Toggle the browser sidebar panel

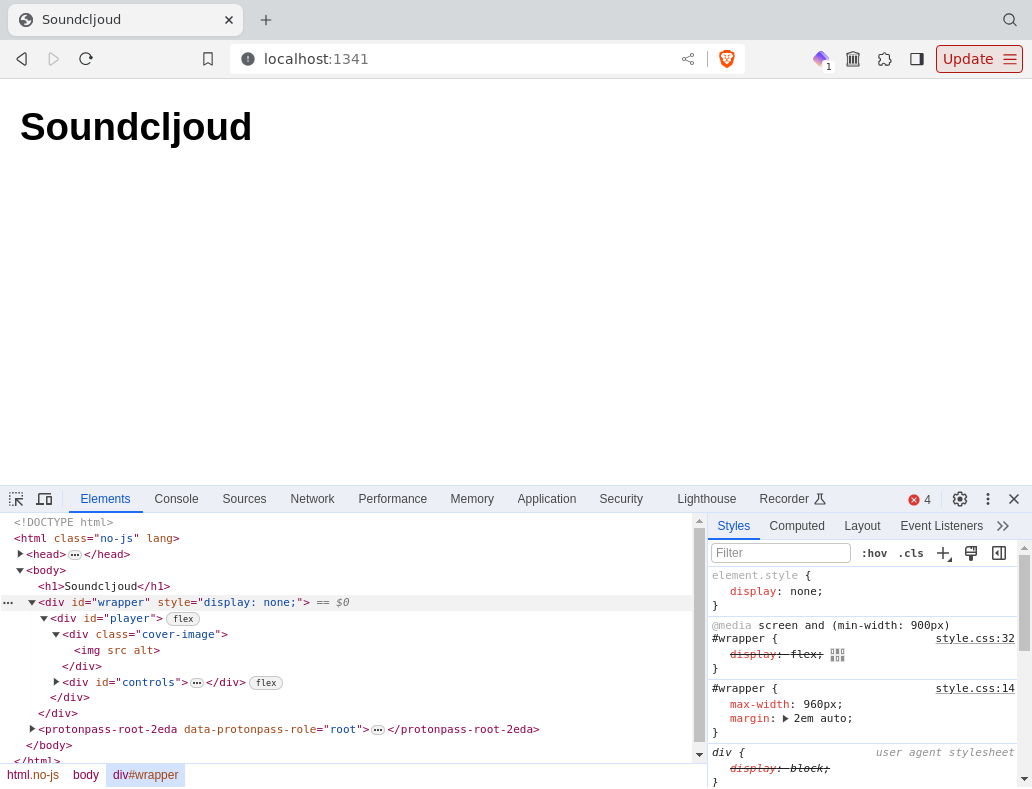coord(917,59)
